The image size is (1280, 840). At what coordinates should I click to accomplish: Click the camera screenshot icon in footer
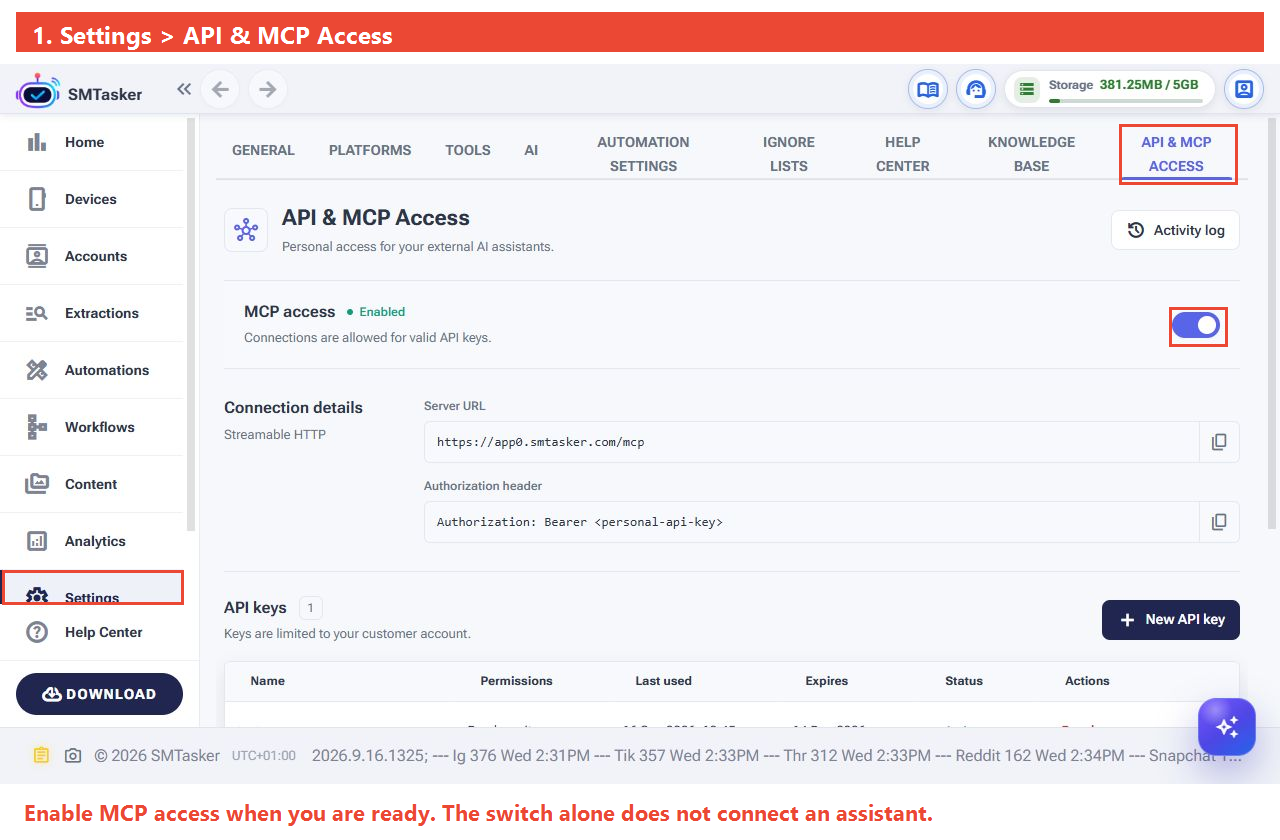pyautogui.click(x=73, y=756)
